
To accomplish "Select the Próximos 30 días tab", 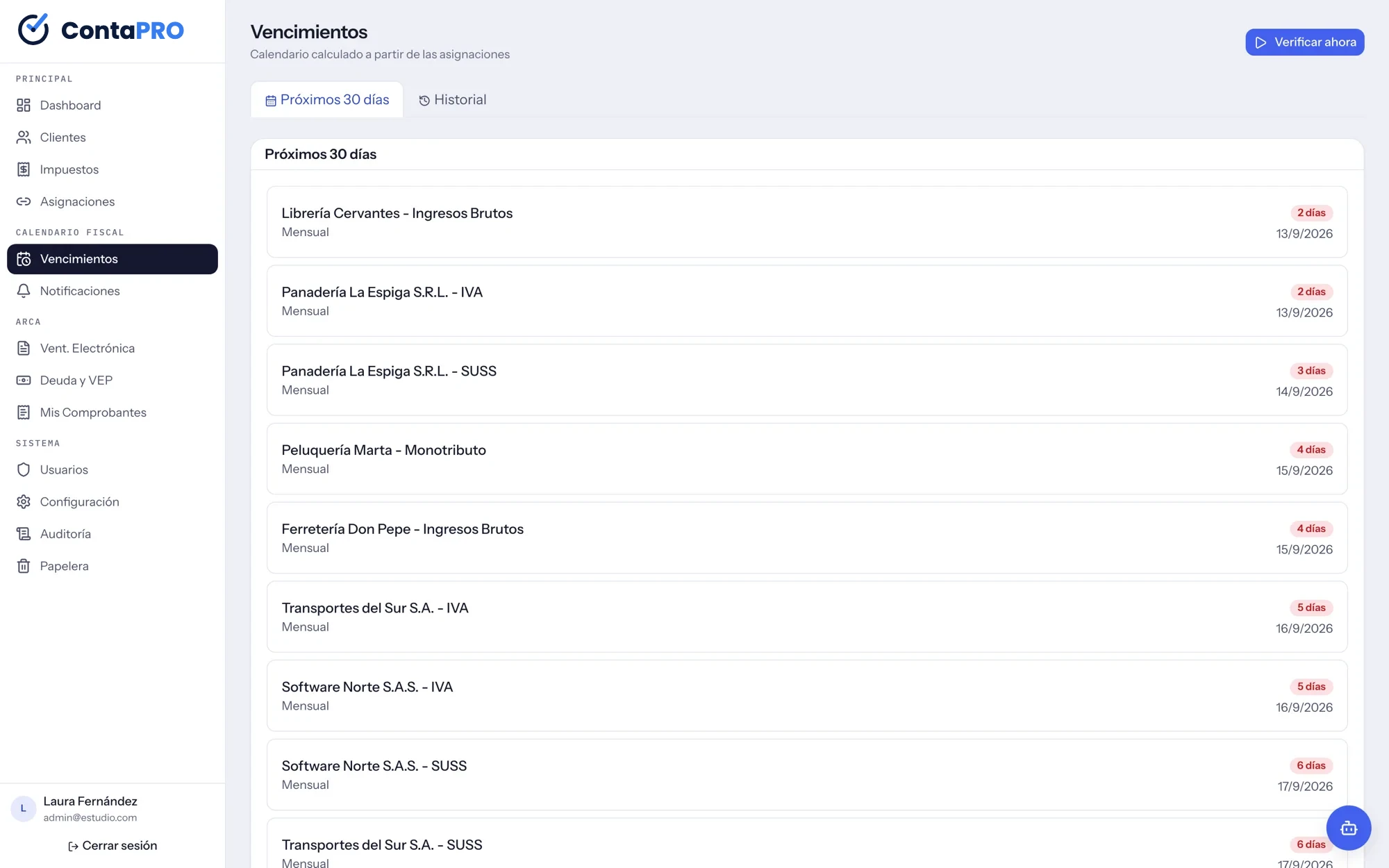I will tap(327, 100).
